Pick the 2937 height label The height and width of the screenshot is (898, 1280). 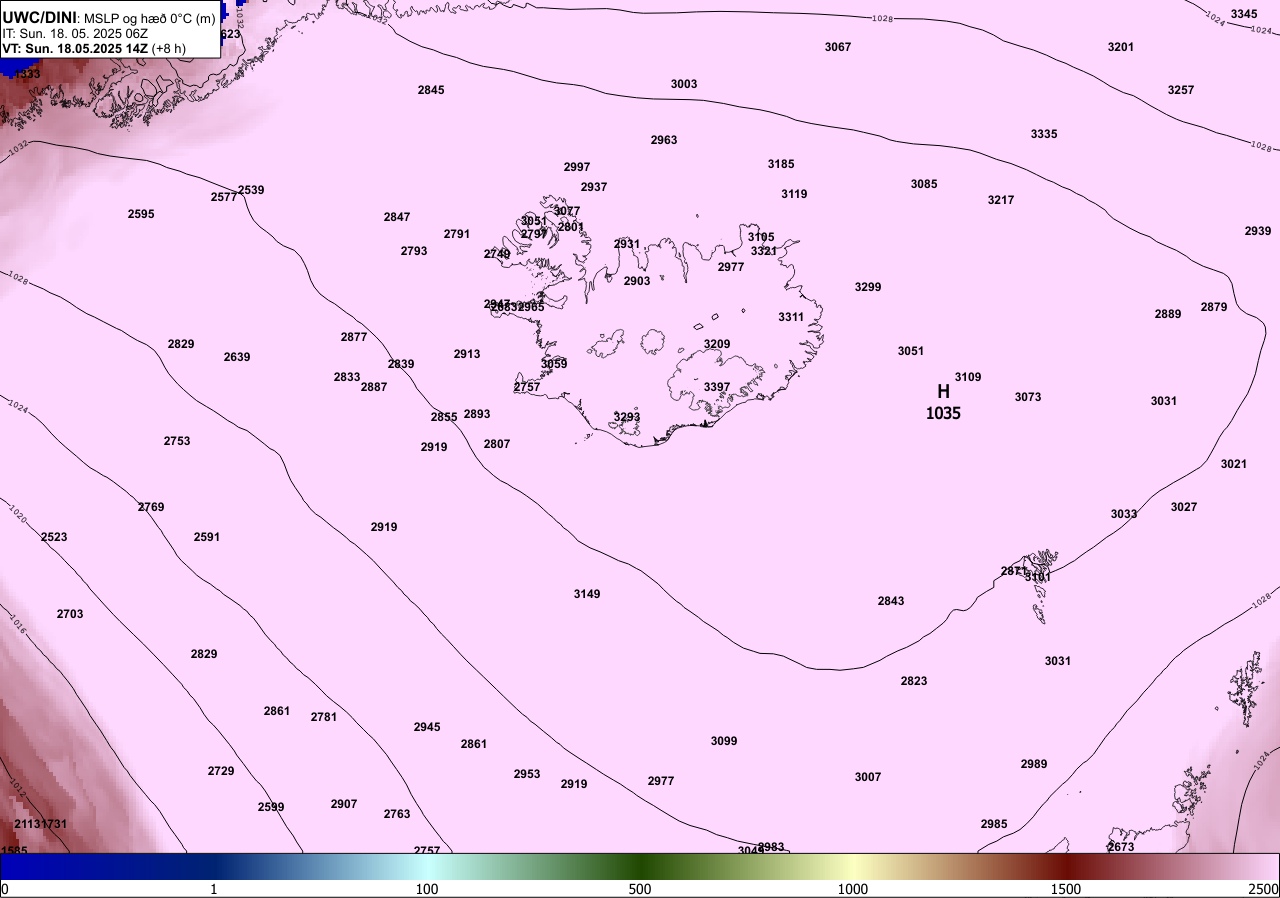pyautogui.click(x=594, y=187)
